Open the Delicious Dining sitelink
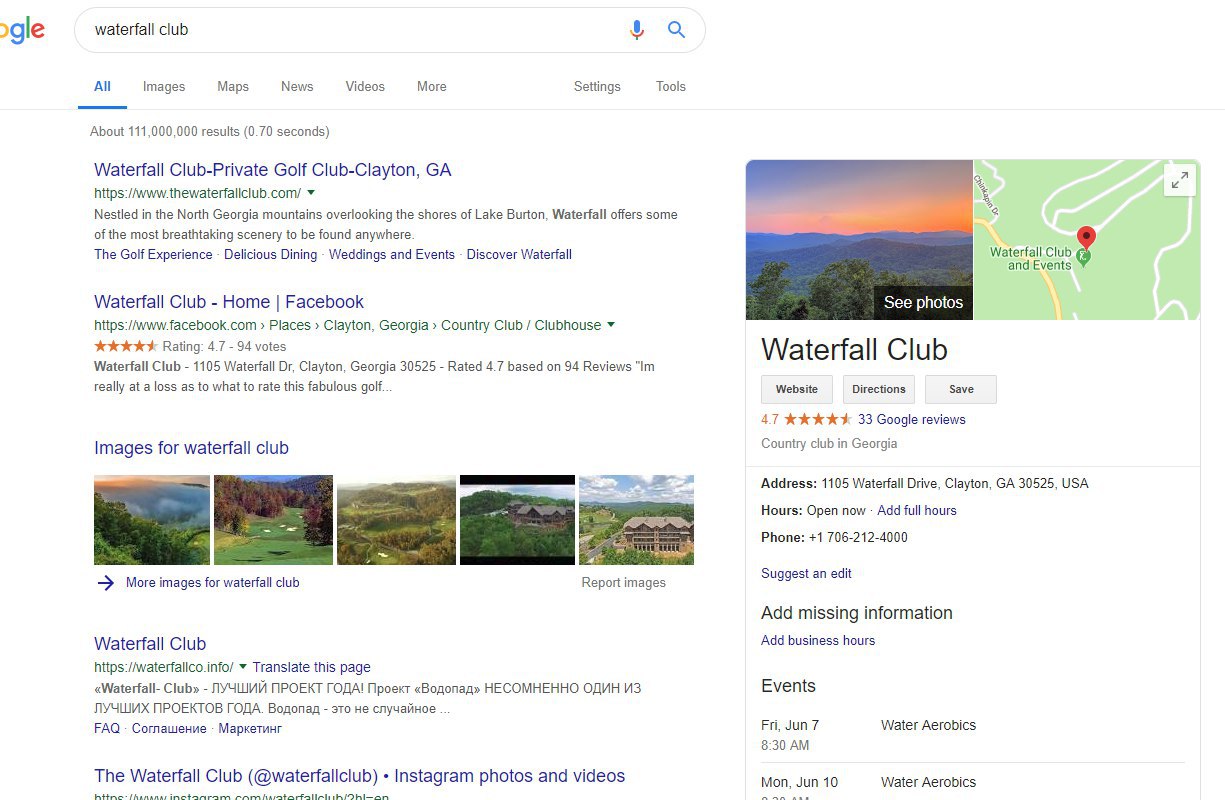 click(x=271, y=255)
